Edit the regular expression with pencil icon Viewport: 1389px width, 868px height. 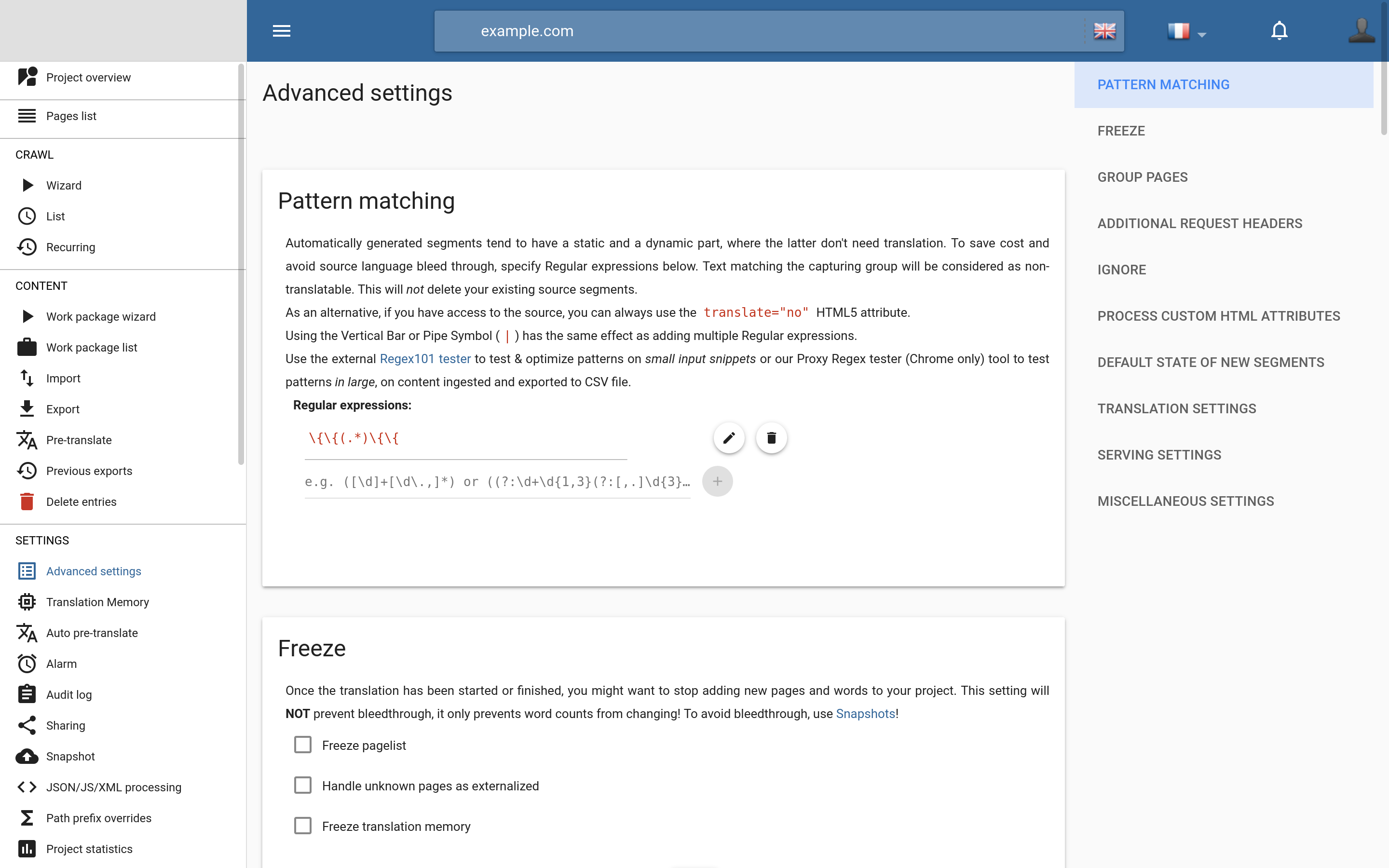click(729, 438)
